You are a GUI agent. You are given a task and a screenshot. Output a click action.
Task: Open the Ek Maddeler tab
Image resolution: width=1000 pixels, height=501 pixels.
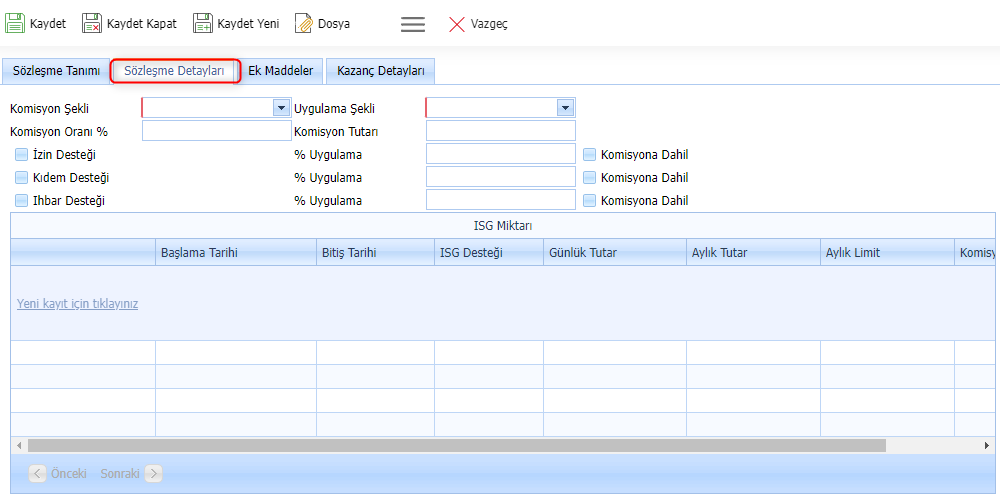(281, 71)
